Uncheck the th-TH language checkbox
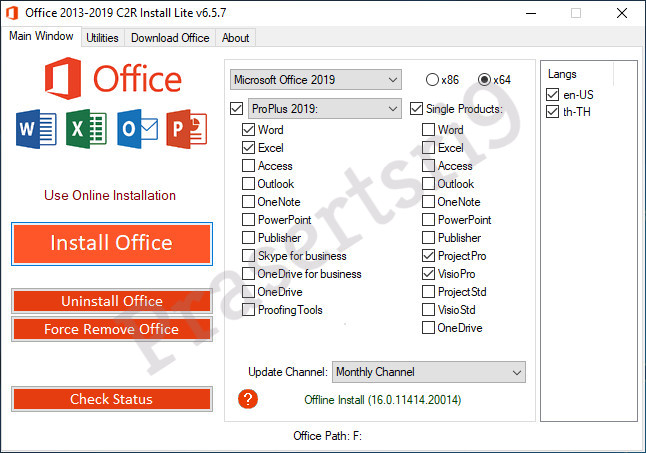 tap(552, 112)
